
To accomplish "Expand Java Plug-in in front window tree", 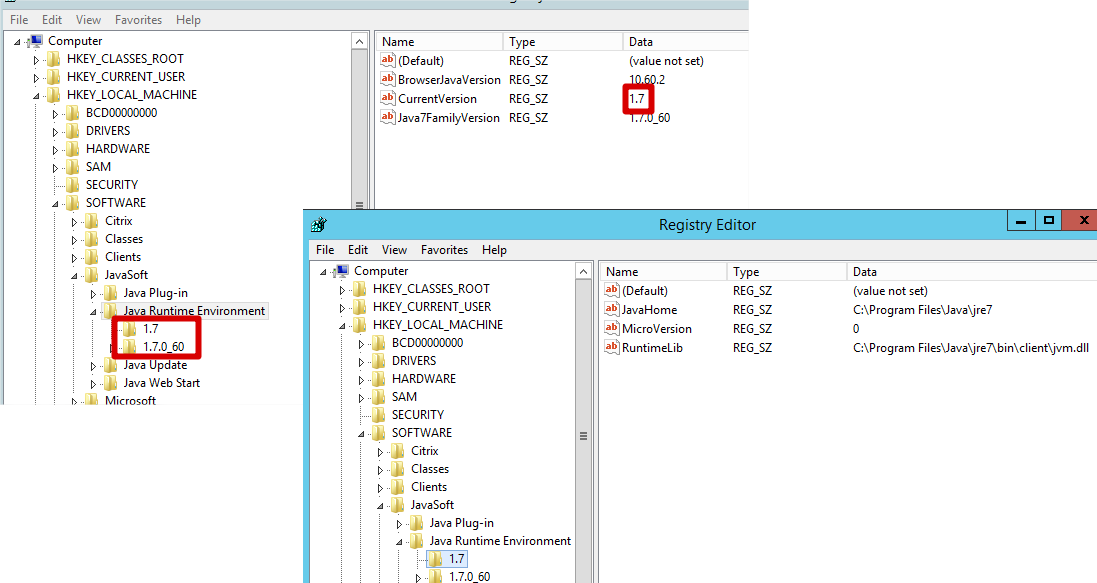I will (x=399, y=524).
